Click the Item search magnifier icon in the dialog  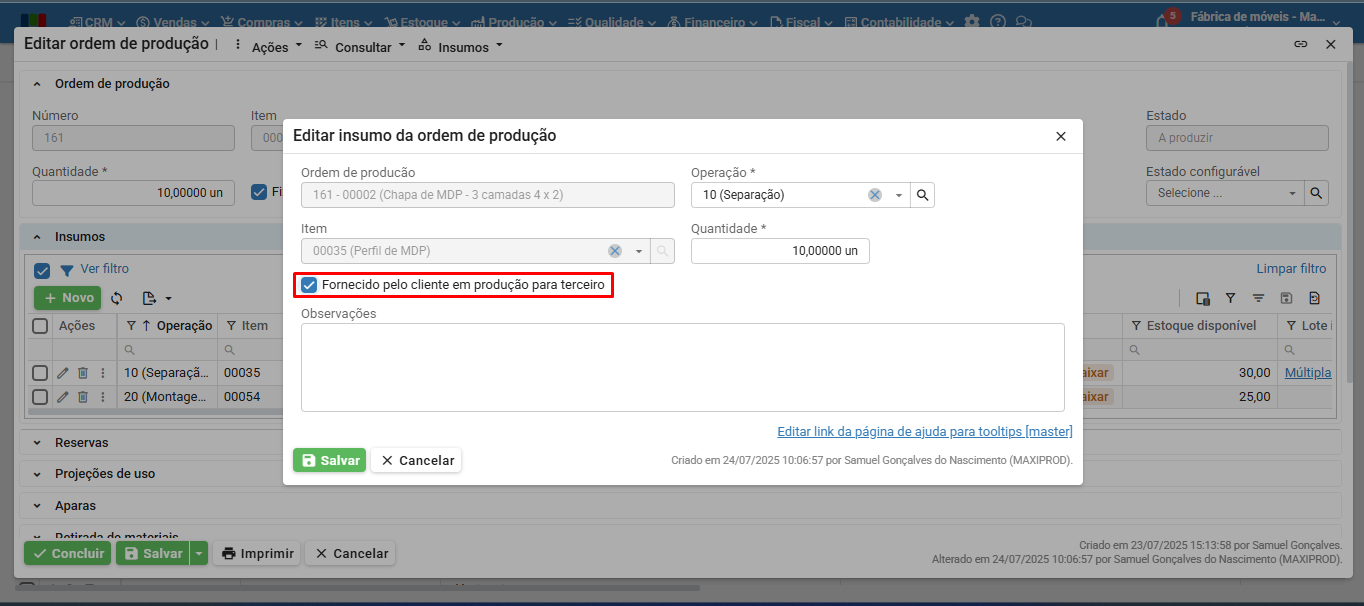tap(662, 251)
